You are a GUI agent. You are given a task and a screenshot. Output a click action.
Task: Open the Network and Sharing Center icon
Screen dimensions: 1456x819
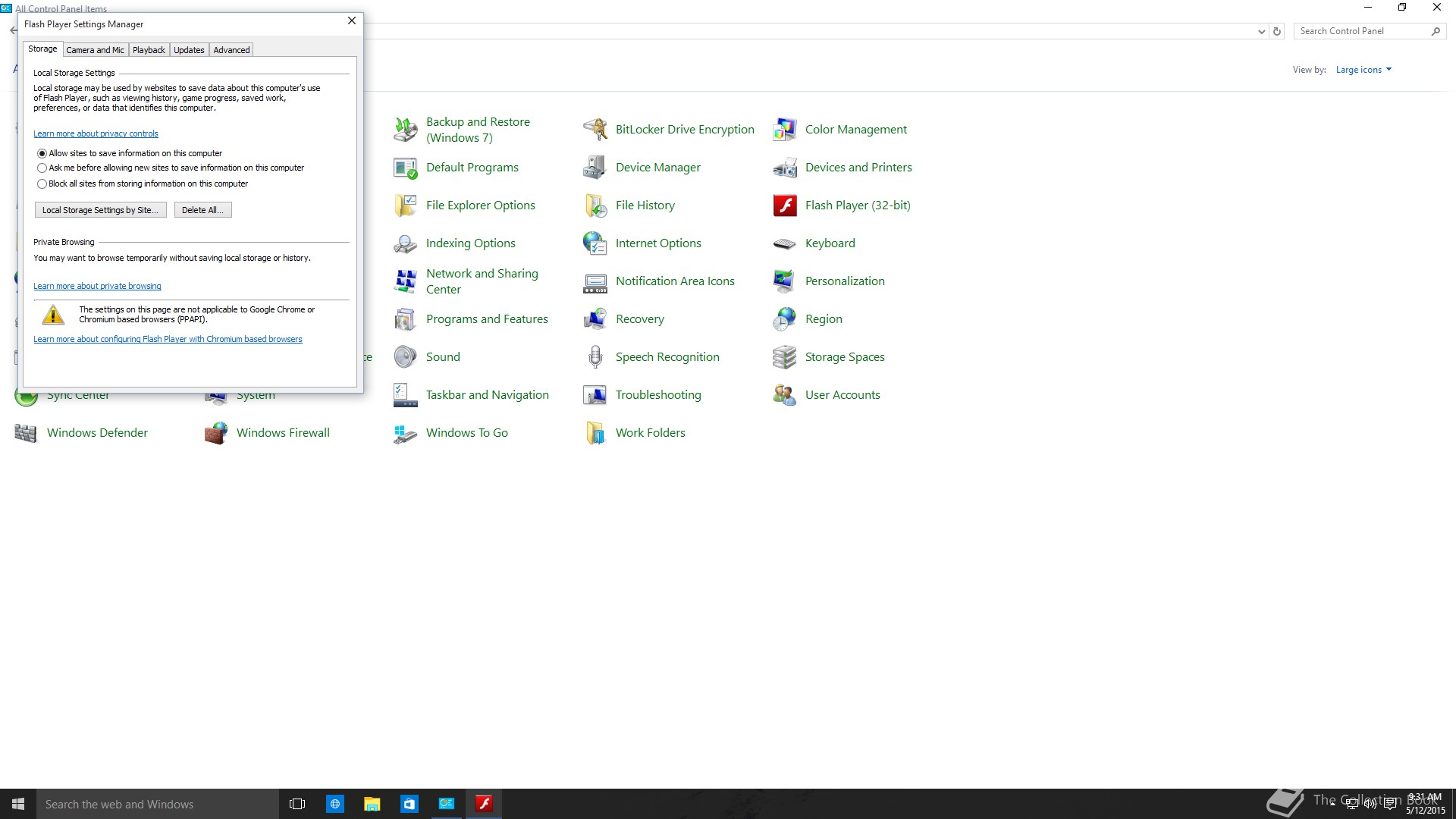(x=405, y=281)
